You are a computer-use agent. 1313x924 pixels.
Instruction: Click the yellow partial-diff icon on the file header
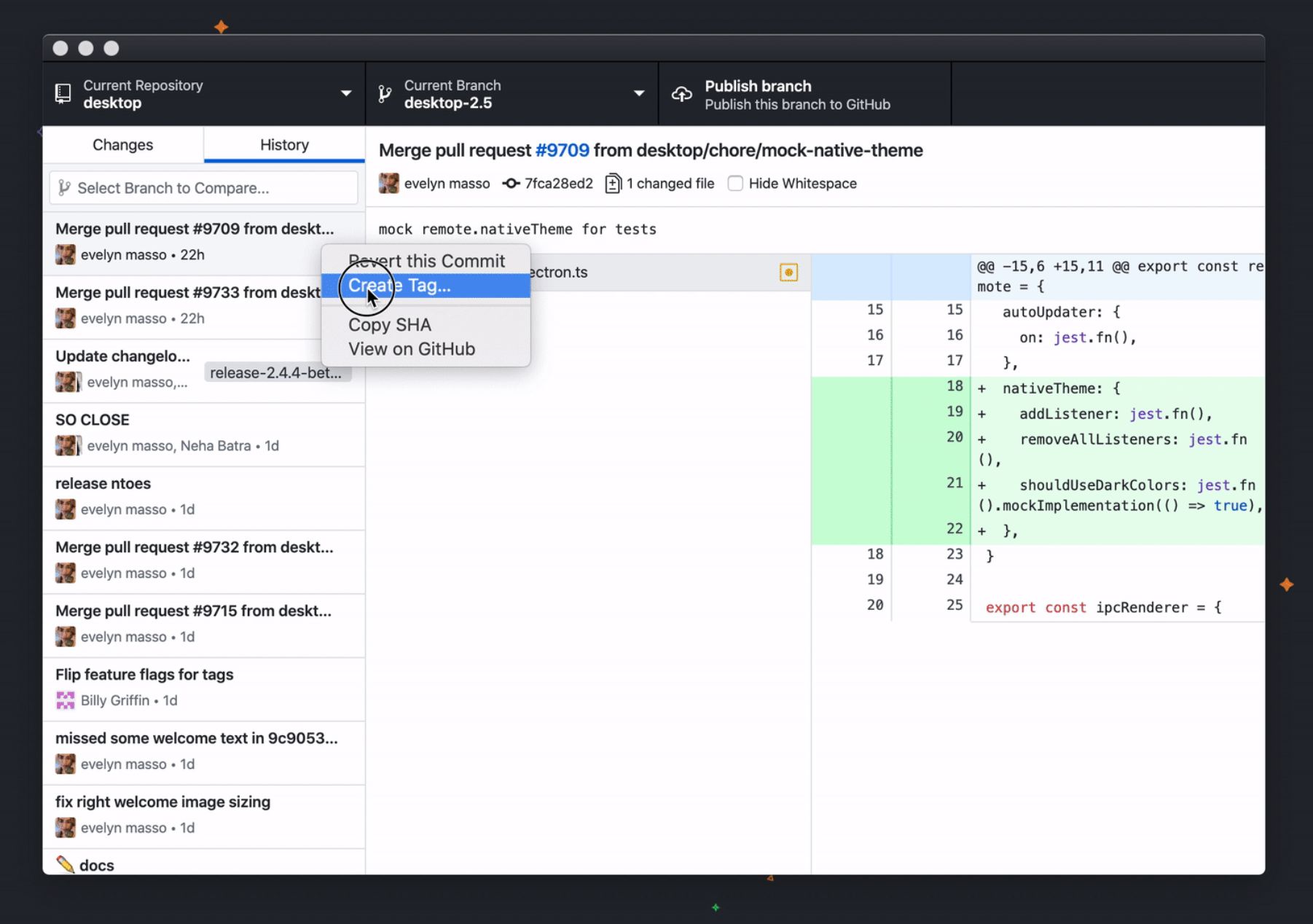pos(789,271)
